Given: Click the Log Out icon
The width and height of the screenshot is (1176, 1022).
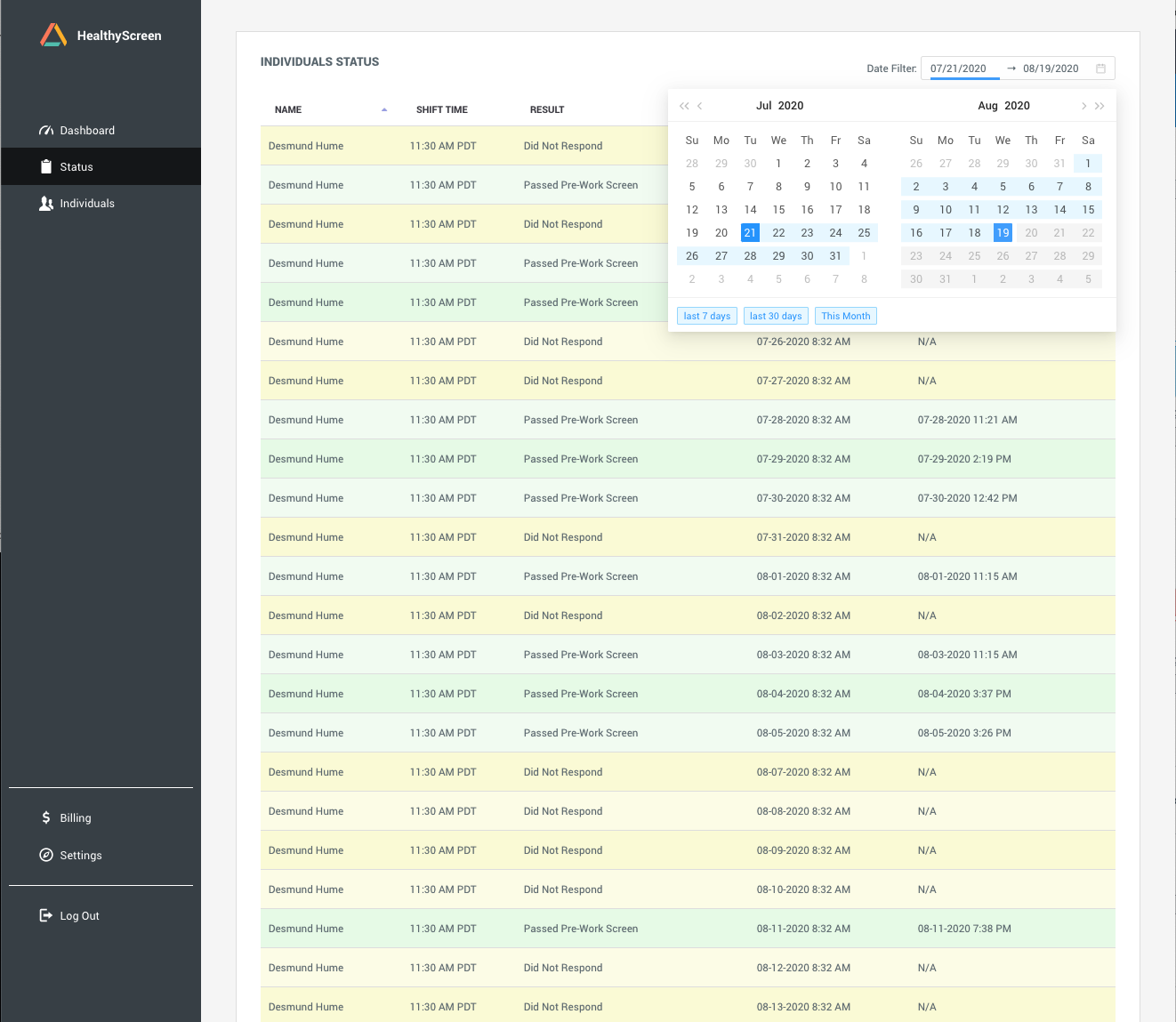Looking at the screenshot, I should 46,915.
